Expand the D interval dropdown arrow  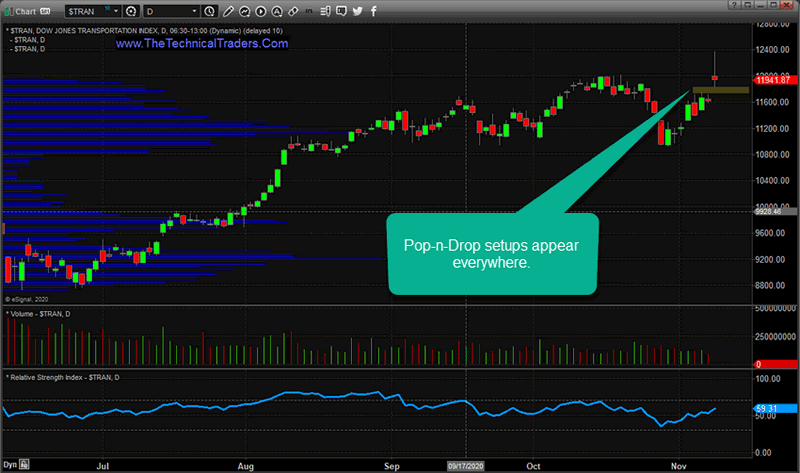[194, 11]
